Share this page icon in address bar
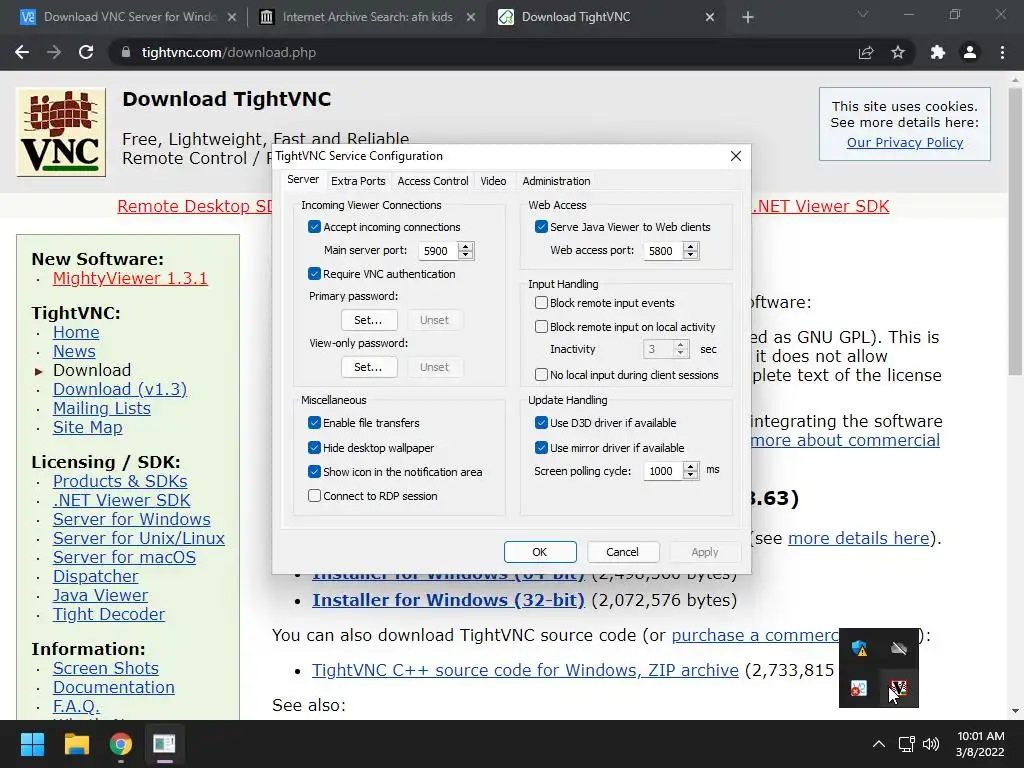This screenshot has height=768, width=1024. tap(866, 52)
